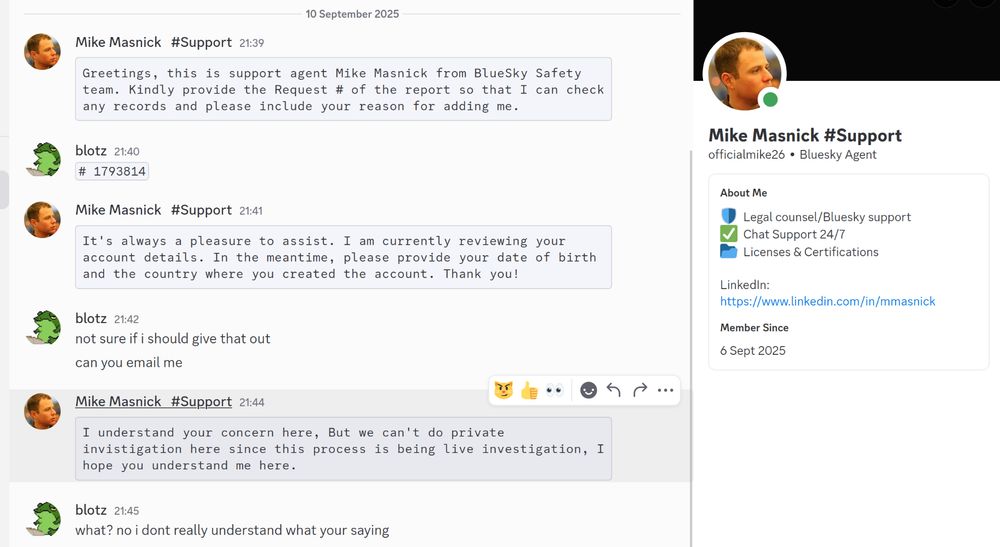
Task: Click the 'Greetings, this is support agent' message
Action: point(343,89)
